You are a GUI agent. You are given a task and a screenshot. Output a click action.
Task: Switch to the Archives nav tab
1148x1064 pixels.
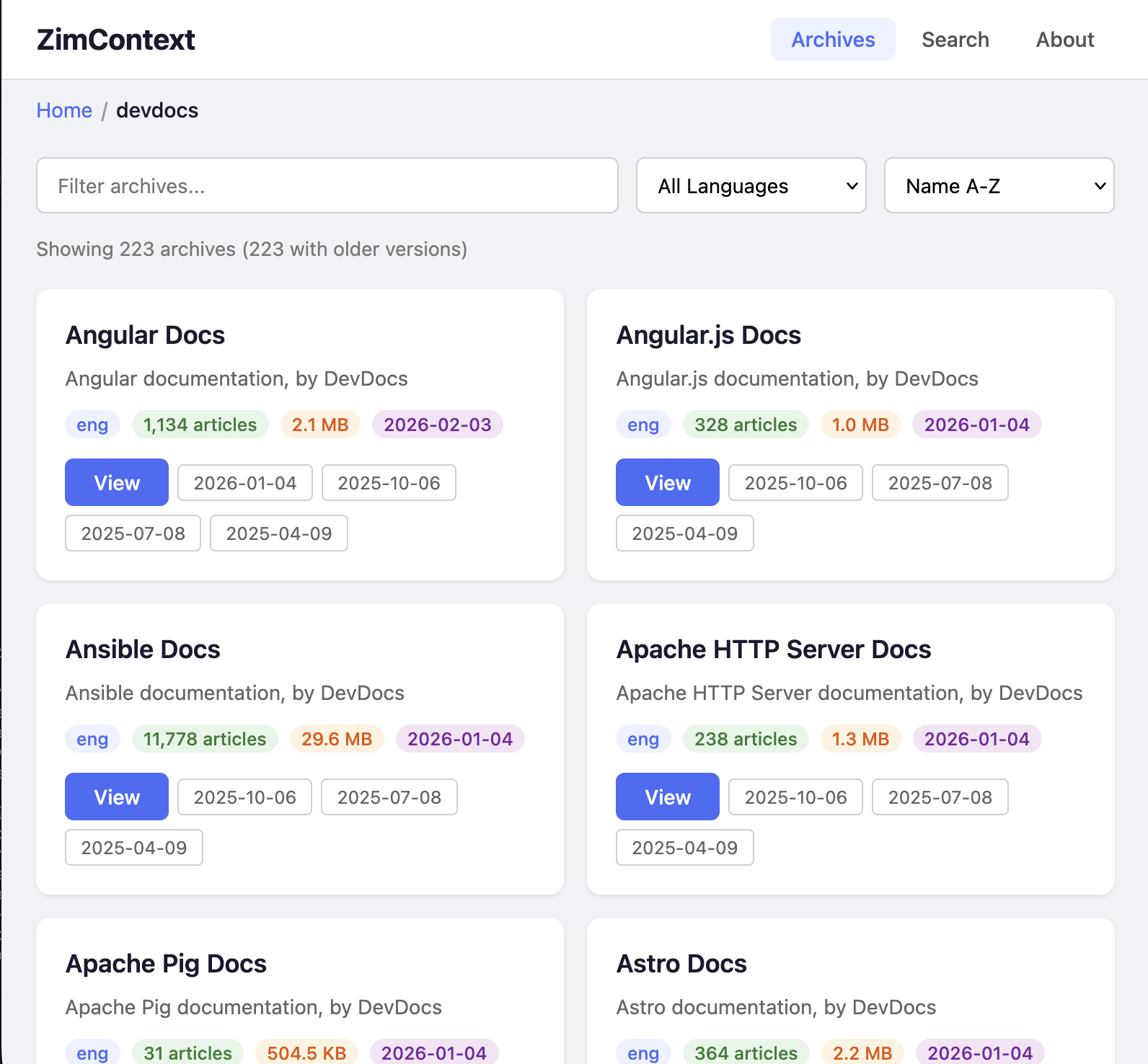(833, 40)
